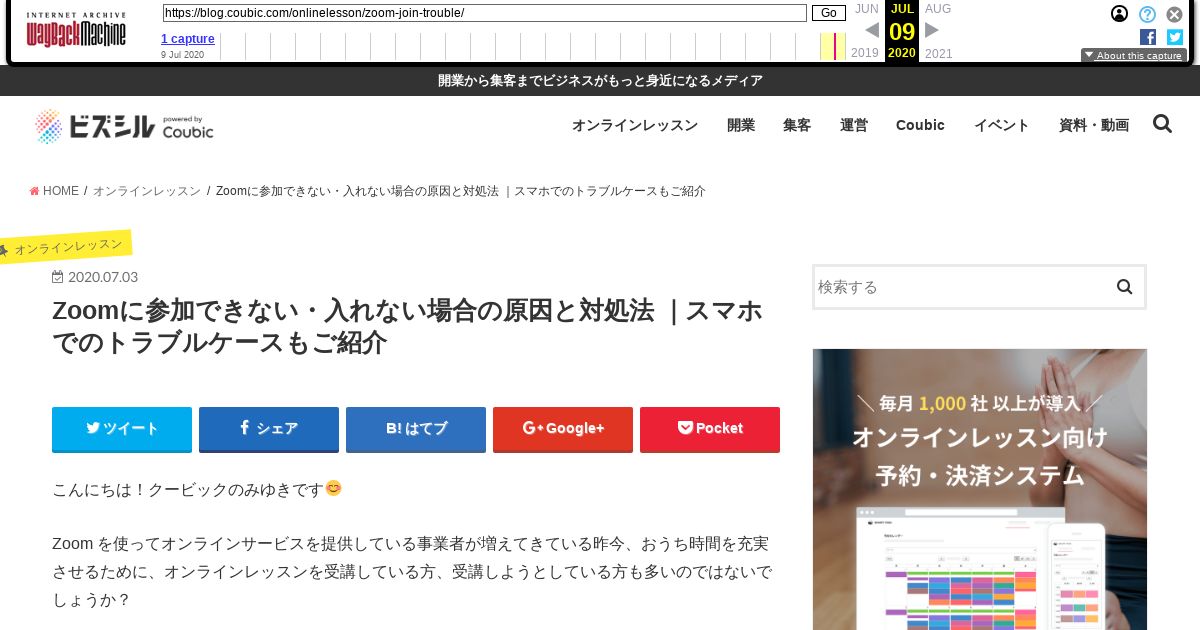
Task: Open オンラインレッスン menu item
Action: [x=635, y=125]
